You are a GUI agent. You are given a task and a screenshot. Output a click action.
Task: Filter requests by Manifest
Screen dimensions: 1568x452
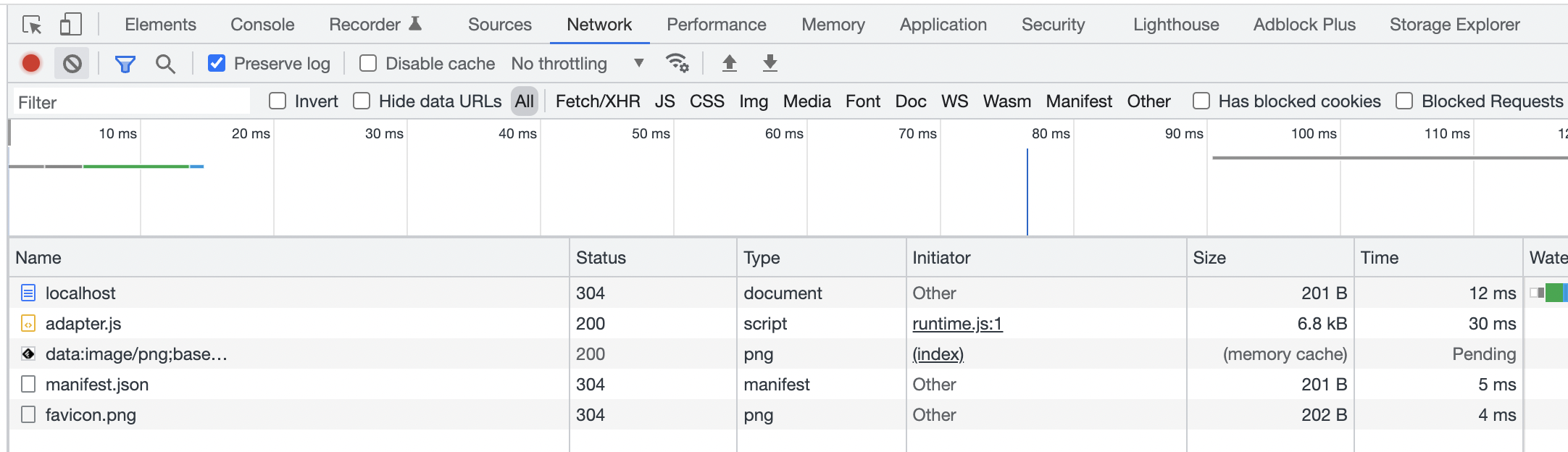[x=1079, y=101]
